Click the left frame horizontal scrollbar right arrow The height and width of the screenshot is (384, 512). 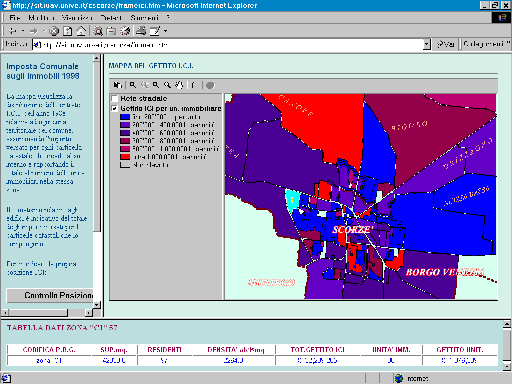click(88, 313)
